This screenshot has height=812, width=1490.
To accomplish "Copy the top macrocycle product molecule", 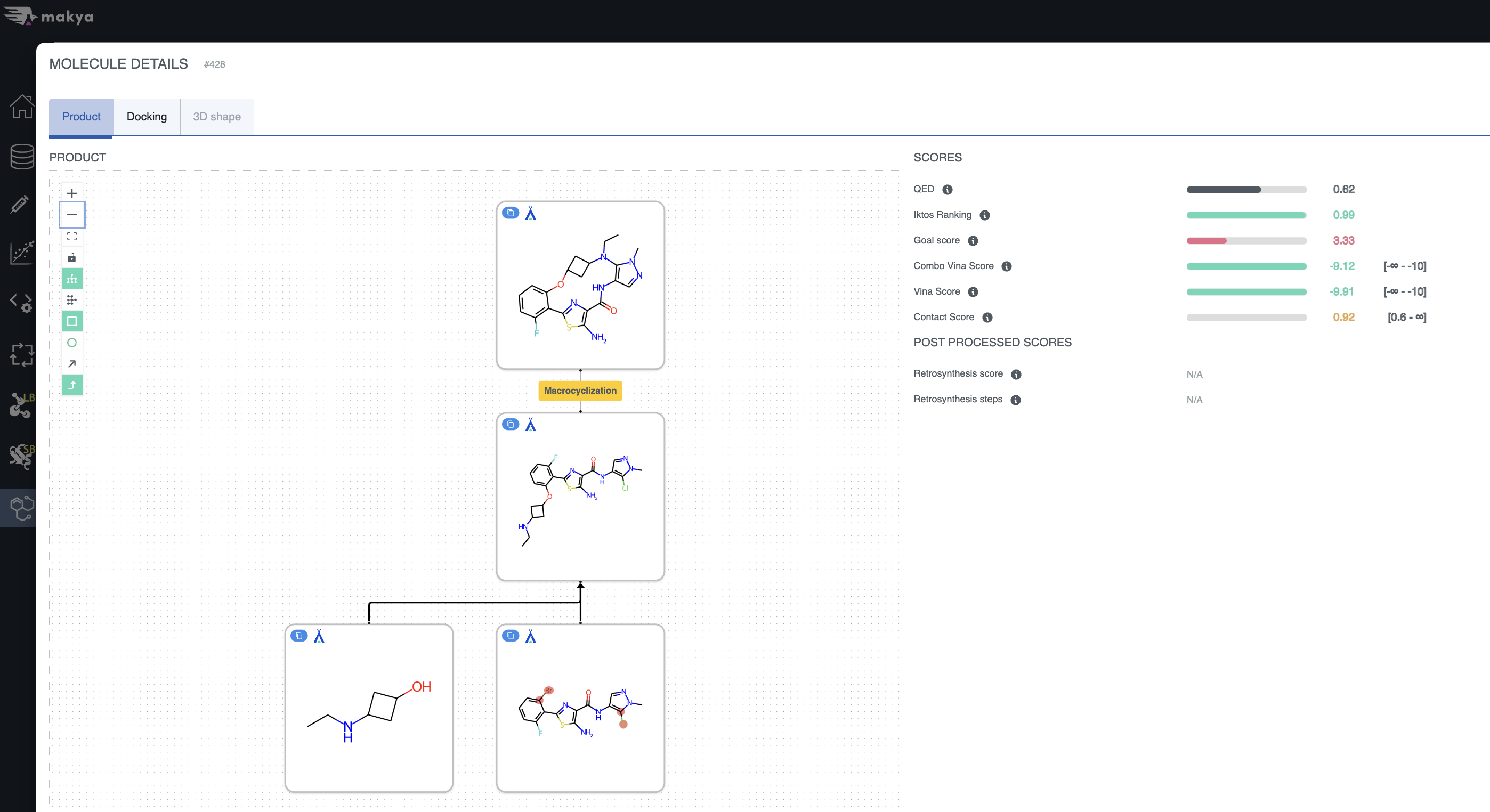I will click(510, 213).
